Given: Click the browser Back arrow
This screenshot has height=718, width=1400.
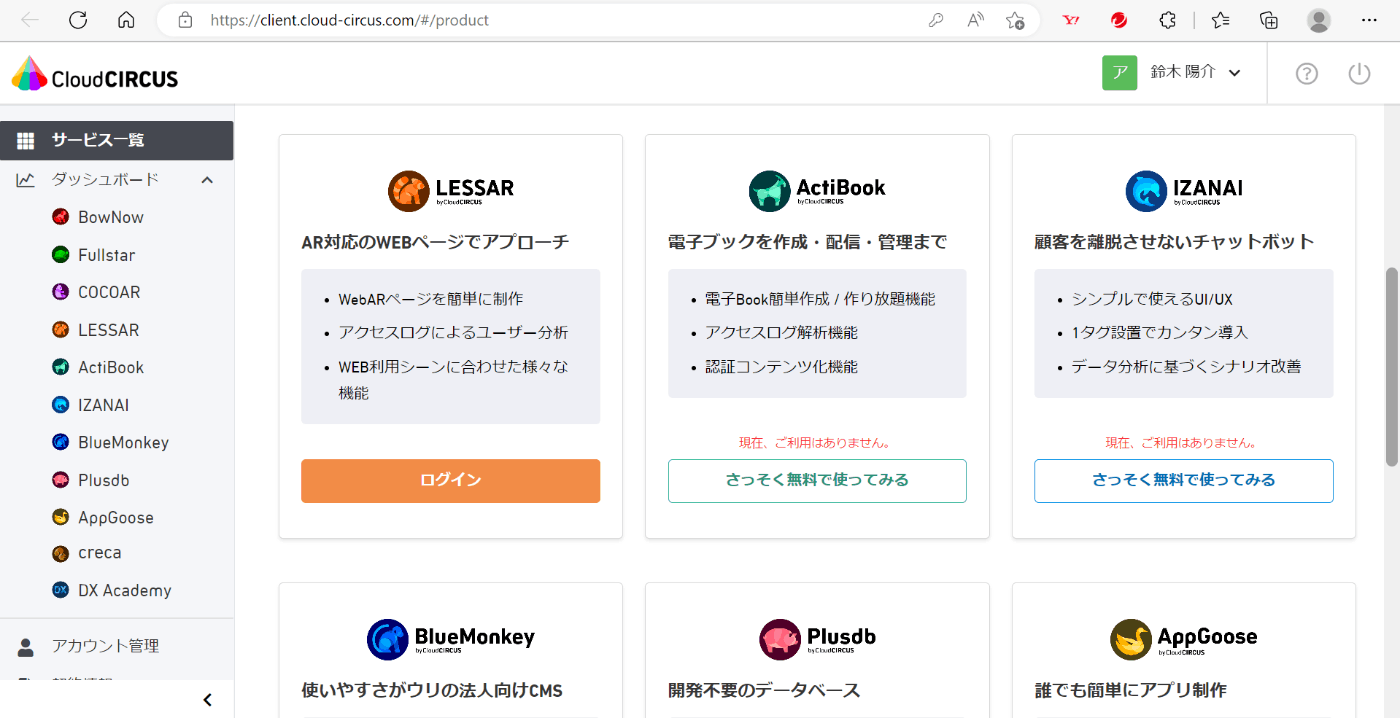Looking at the screenshot, I should 30,20.
